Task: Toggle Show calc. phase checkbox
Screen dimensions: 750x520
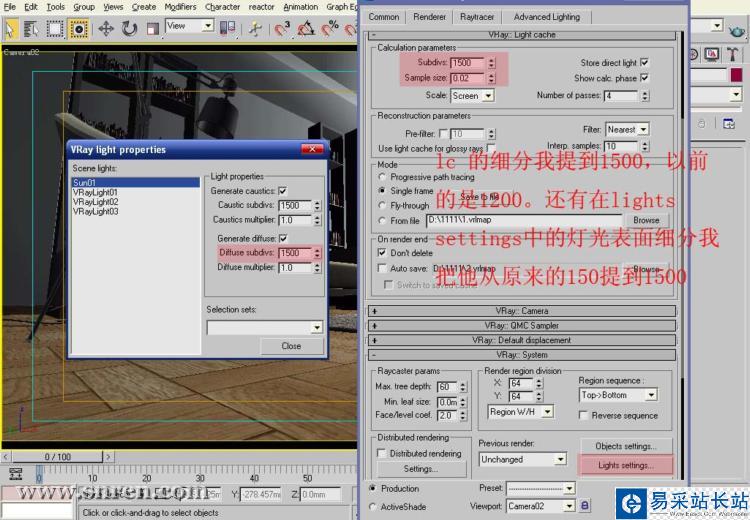Action: click(644, 77)
